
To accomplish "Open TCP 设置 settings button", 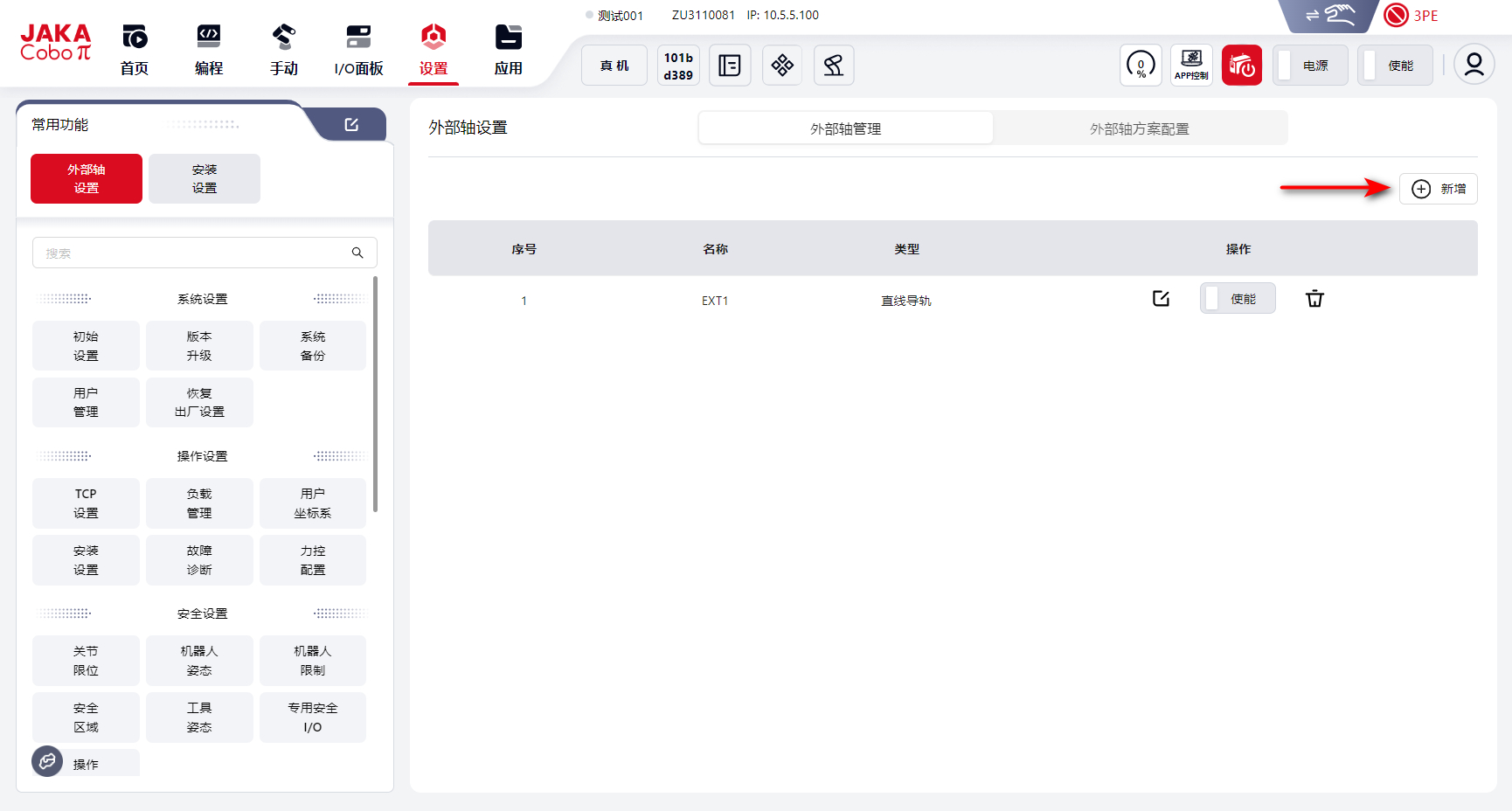I will pyautogui.click(x=86, y=503).
